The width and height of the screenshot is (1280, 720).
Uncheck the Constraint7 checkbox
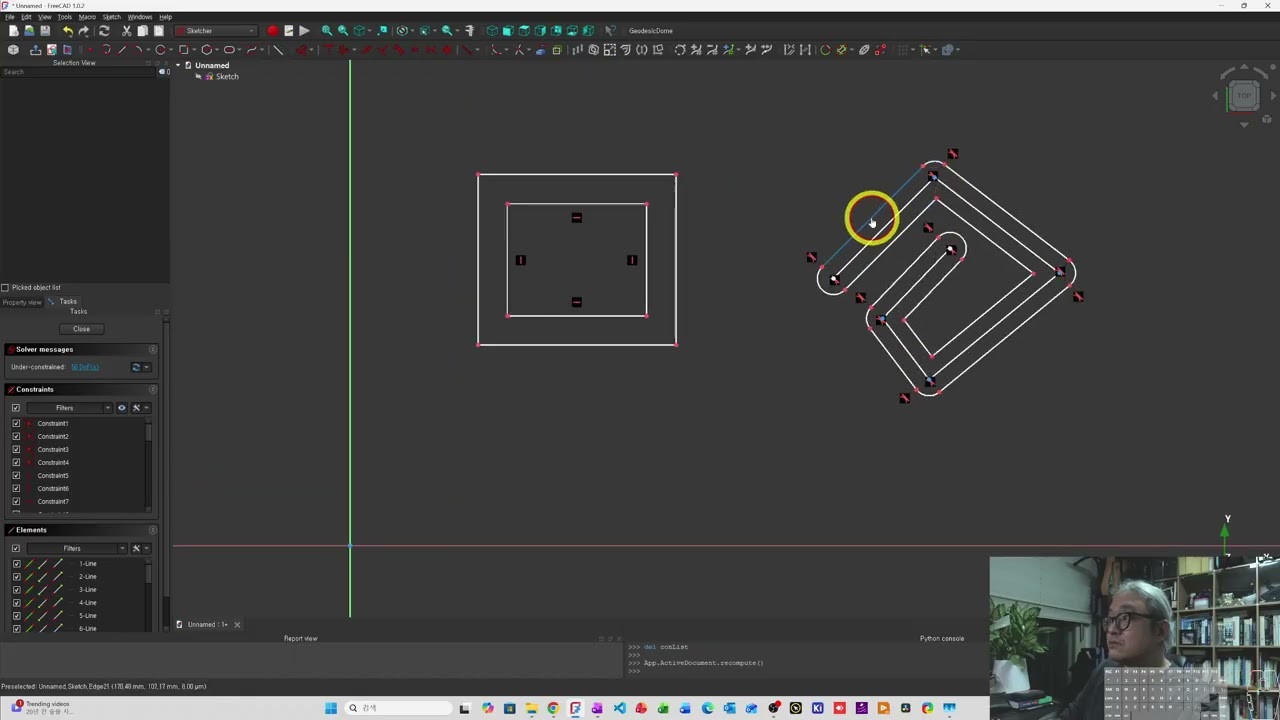click(16, 501)
